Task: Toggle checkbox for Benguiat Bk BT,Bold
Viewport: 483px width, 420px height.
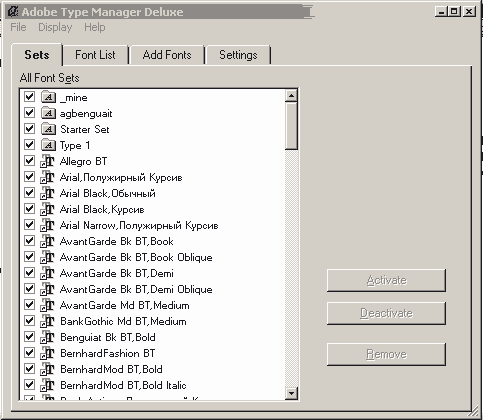Action: pyautogui.click(x=29, y=337)
